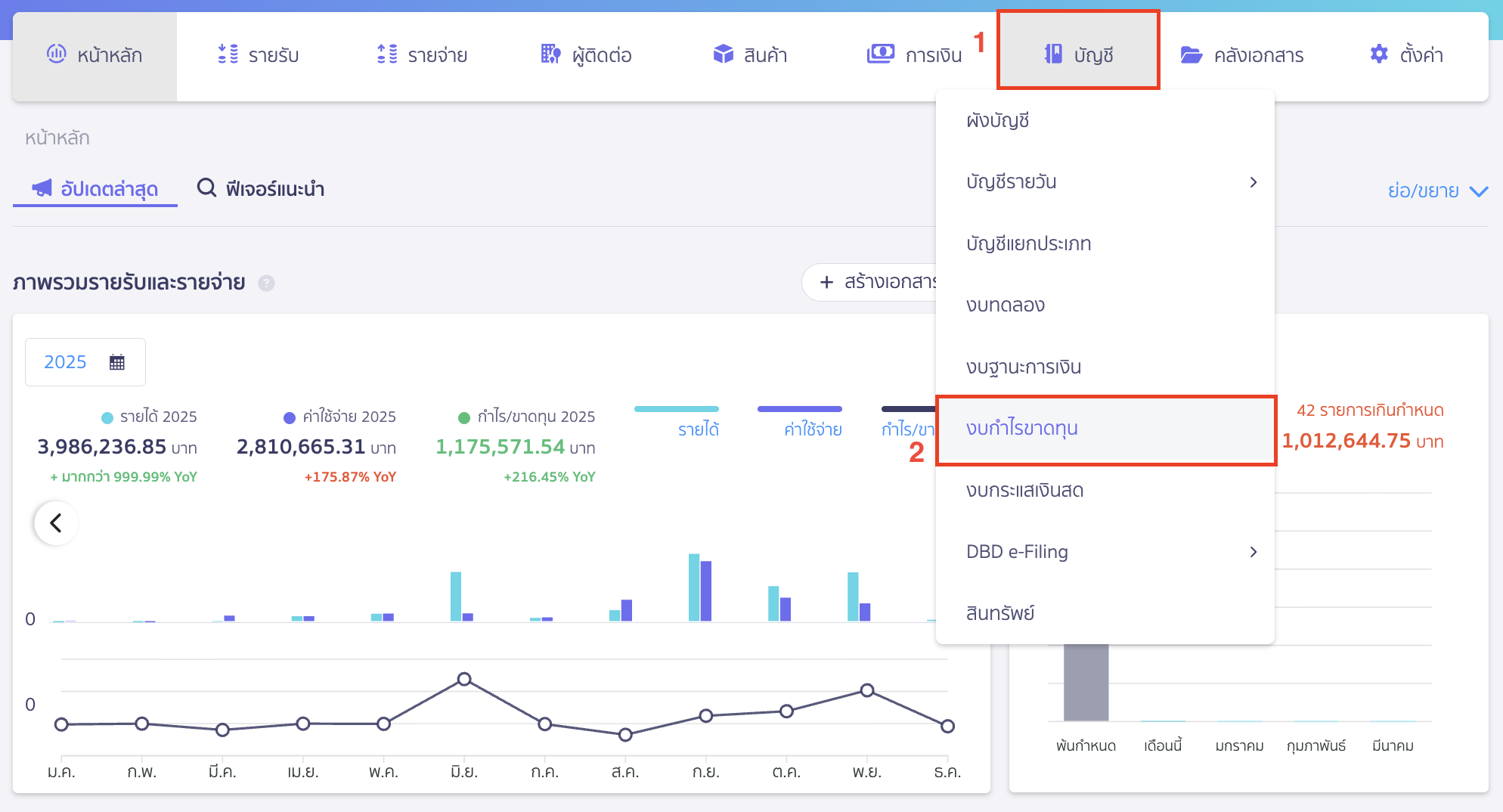
Task: Open the calendar picker beside 2025
Action: tap(117, 361)
